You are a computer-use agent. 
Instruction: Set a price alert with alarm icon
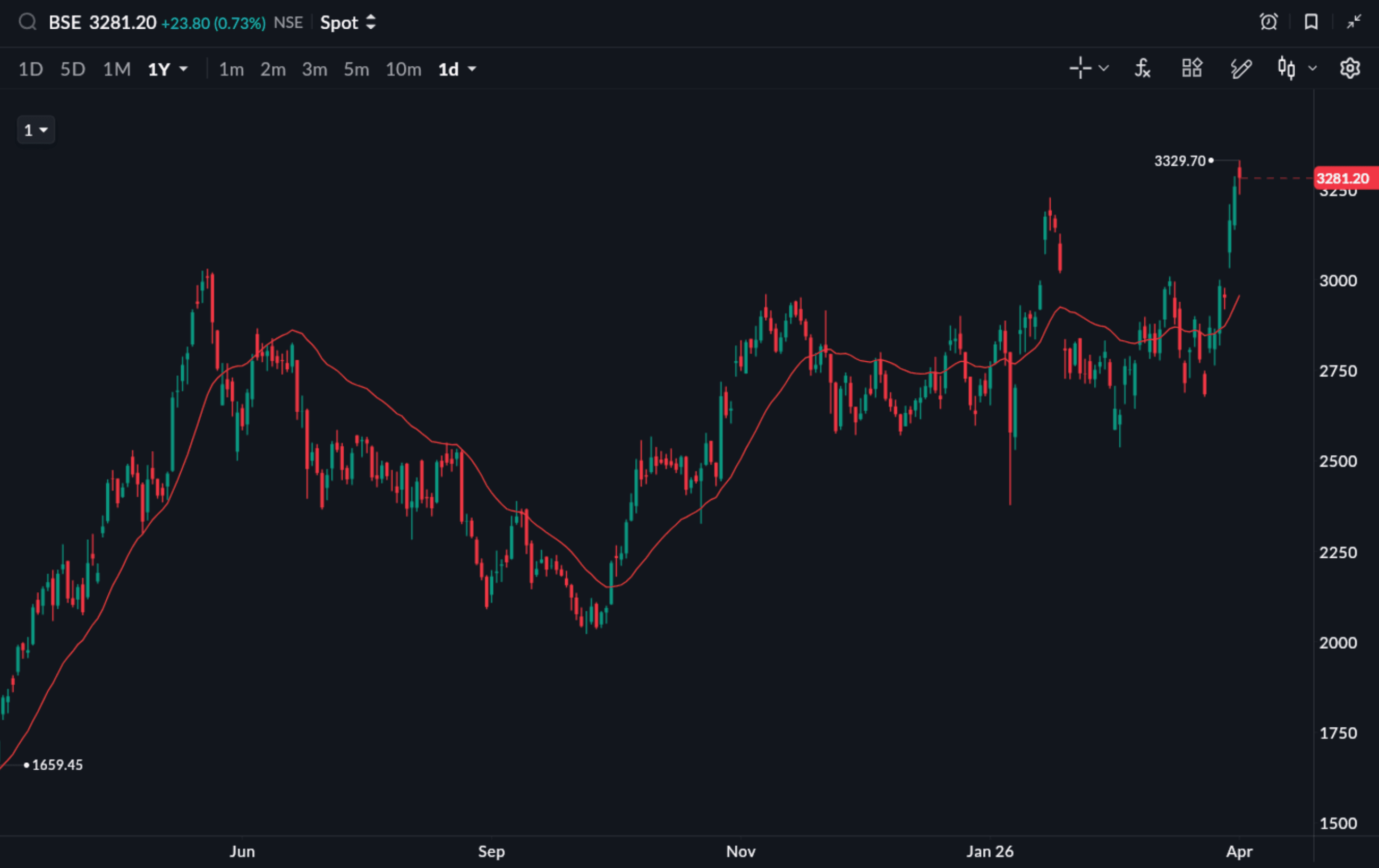pyautogui.click(x=1269, y=22)
